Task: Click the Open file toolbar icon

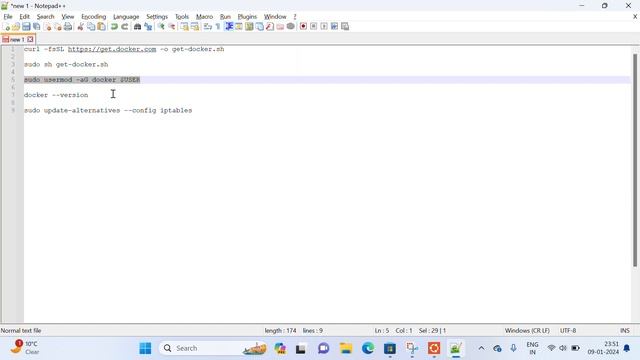Action: tap(16, 27)
